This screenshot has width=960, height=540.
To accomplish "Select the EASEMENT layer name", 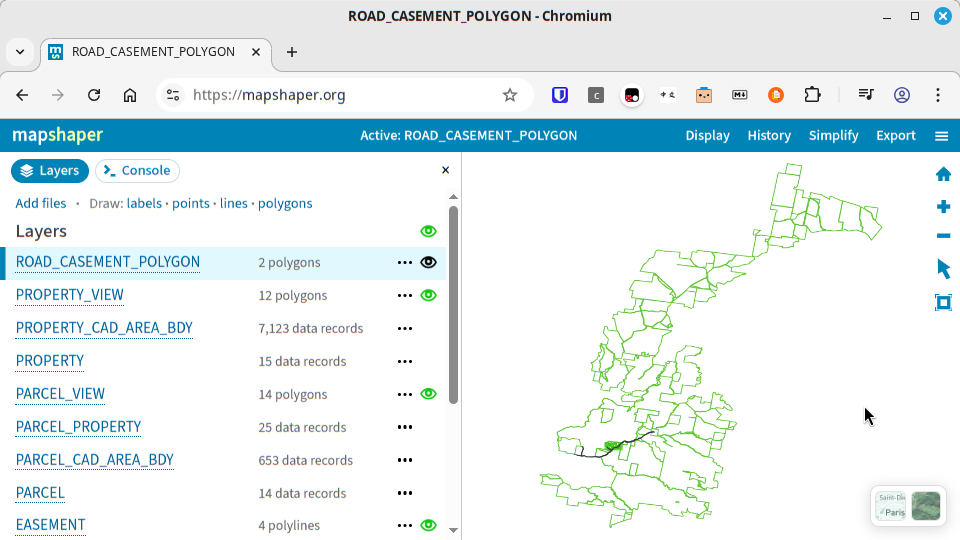I will click(x=50, y=525).
